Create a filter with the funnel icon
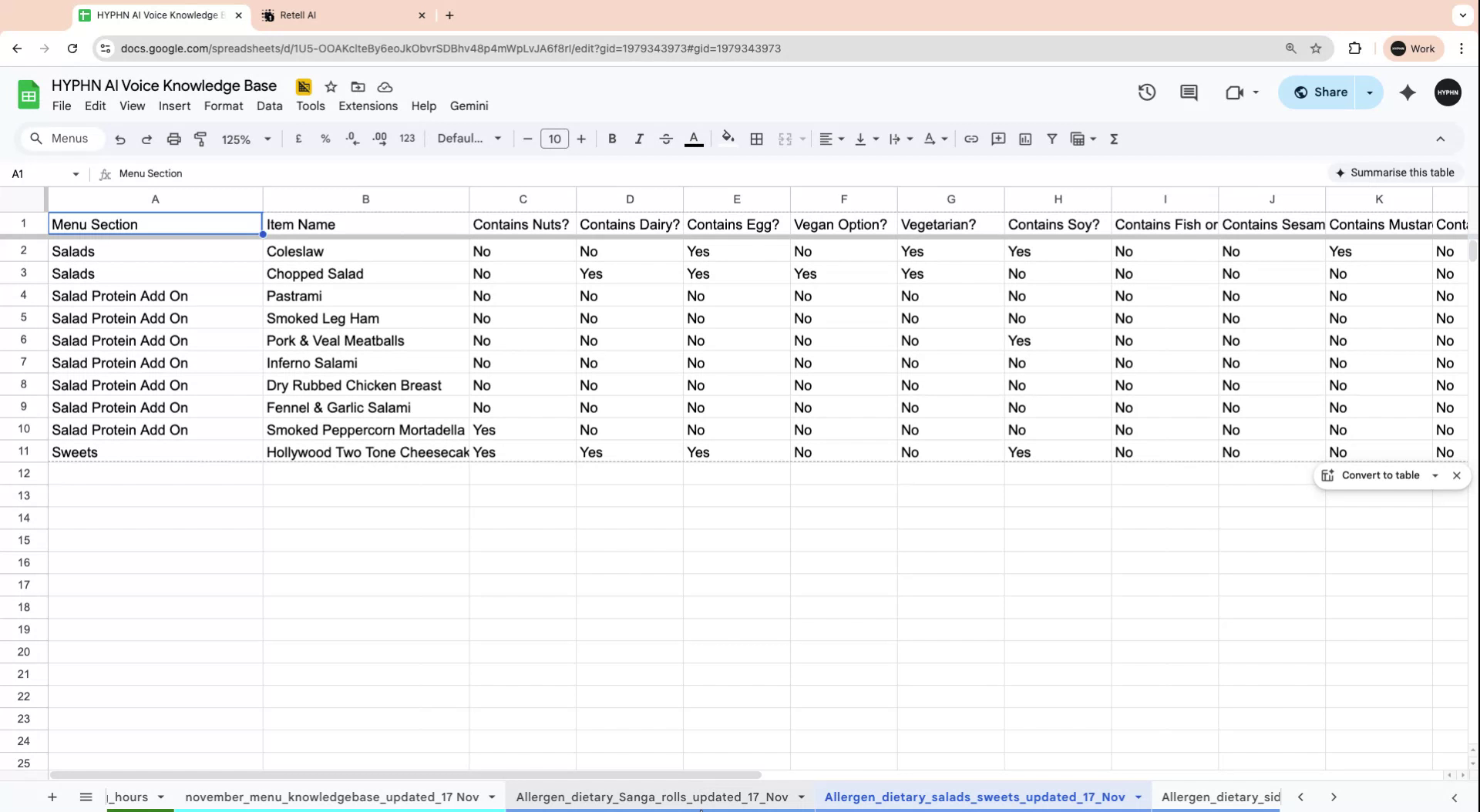The width and height of the screenshot is (1480, 812). (1051, 139)
